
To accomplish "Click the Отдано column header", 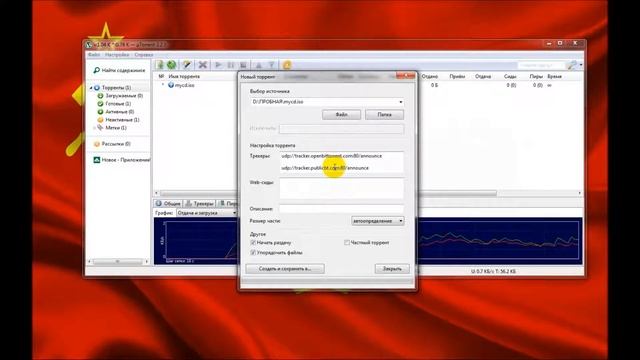I will pos(430,76).
